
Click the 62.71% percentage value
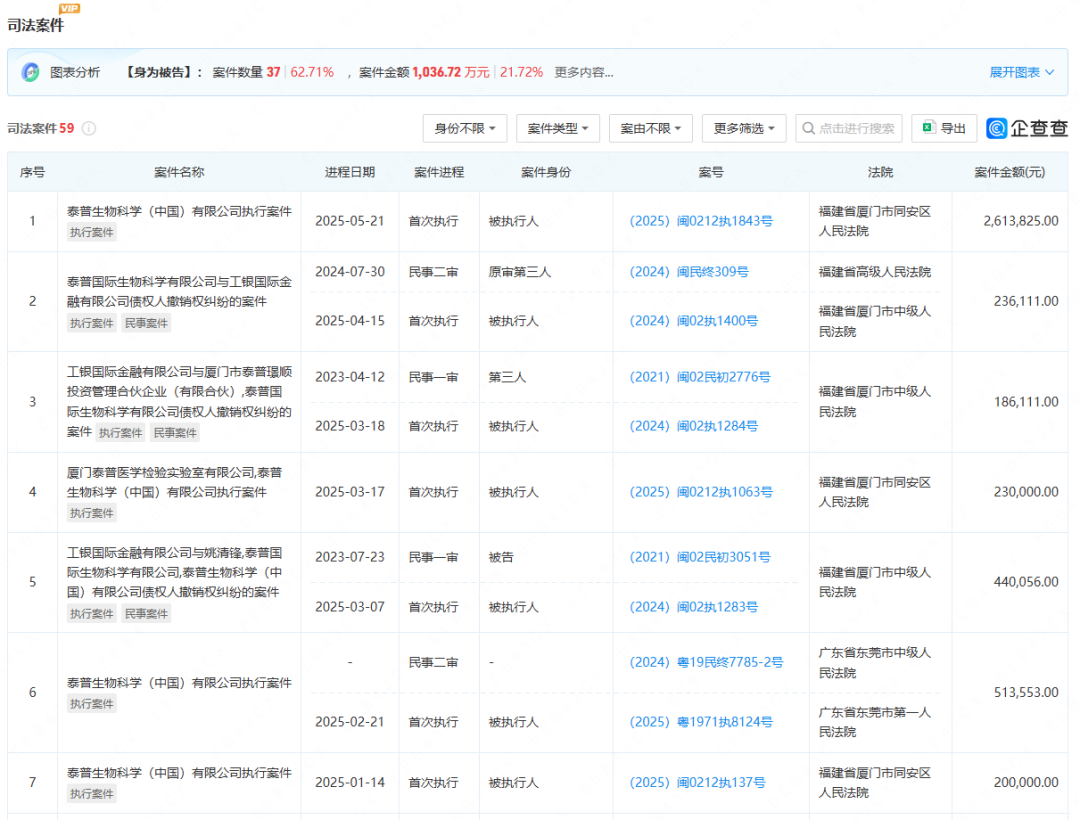pyautogui.click(x=311, y=72)
